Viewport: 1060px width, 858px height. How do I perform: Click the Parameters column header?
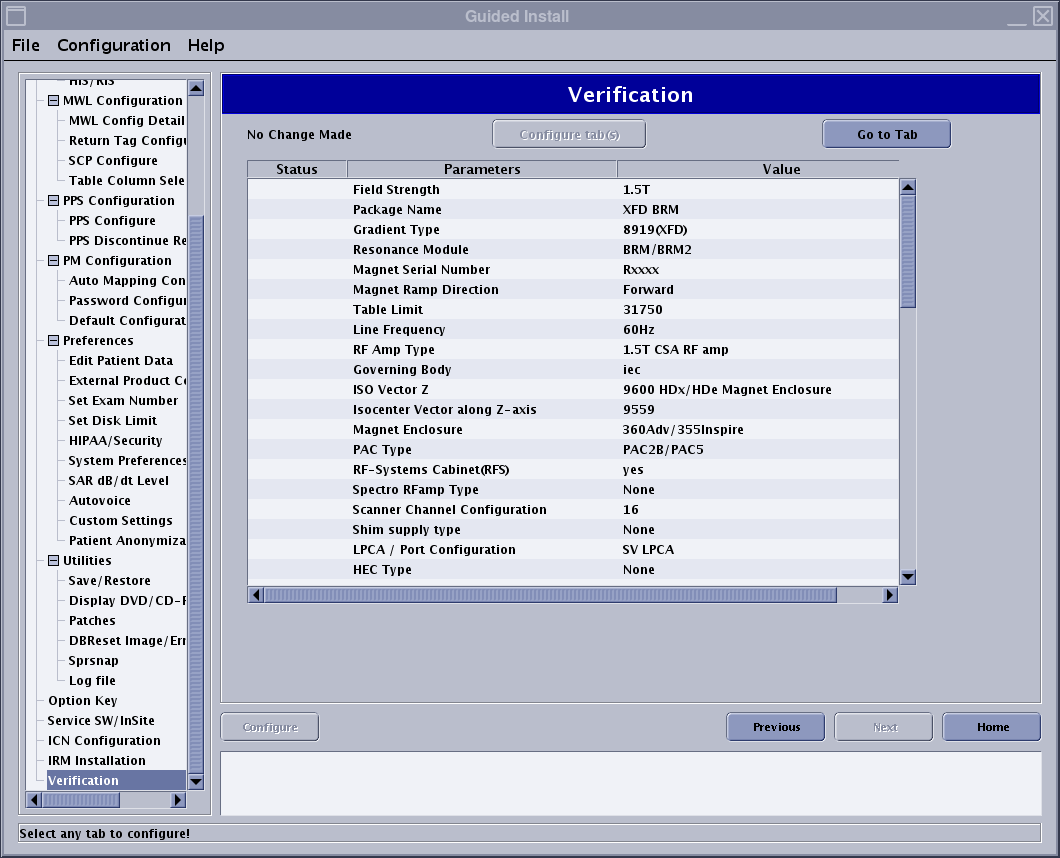click(x=482, y=169)
